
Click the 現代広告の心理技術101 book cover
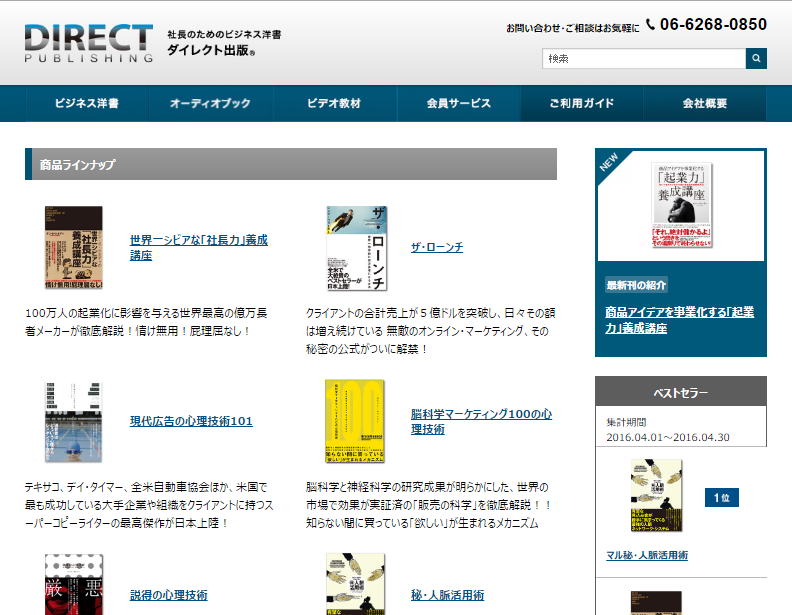coord(73,422)
